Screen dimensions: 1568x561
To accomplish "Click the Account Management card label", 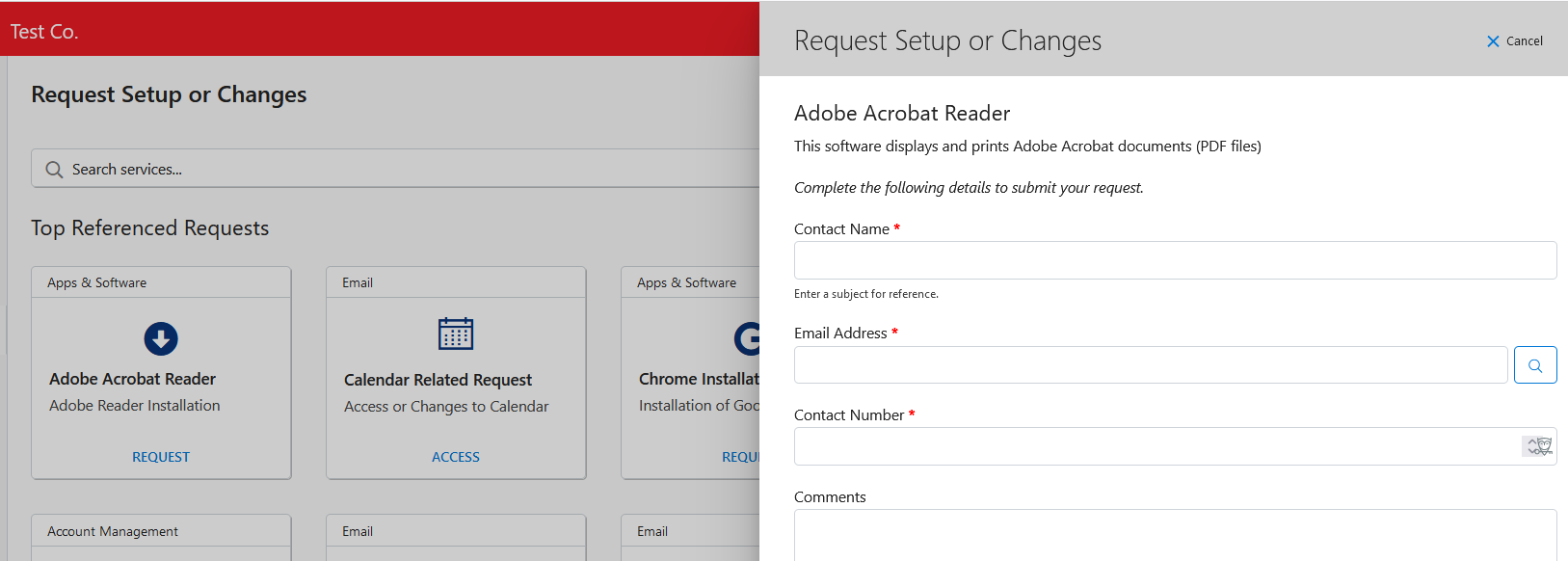I will coord(113,531).
